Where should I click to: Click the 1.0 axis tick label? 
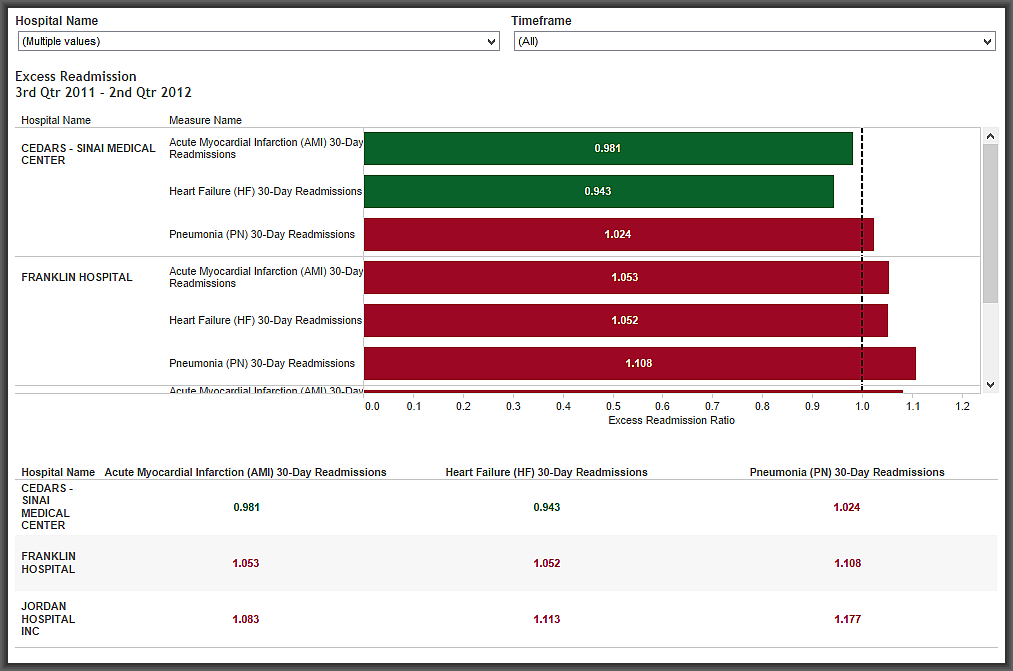click(862, 406)
